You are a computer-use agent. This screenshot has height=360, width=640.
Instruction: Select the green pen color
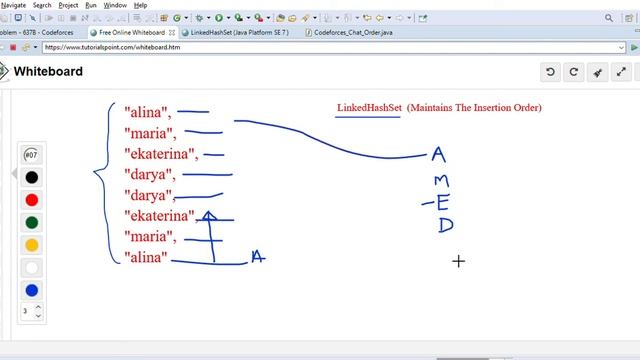[31, 222]
